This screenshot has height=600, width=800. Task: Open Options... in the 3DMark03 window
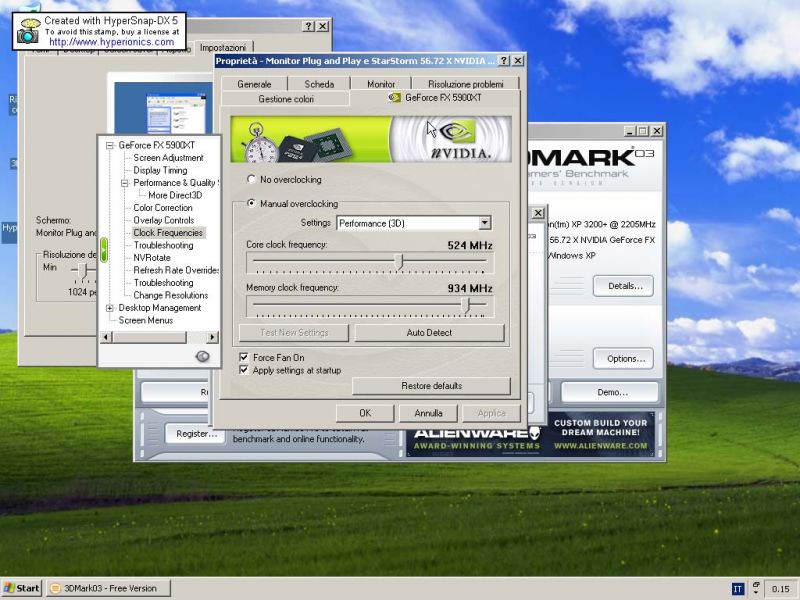coord(623,359)
